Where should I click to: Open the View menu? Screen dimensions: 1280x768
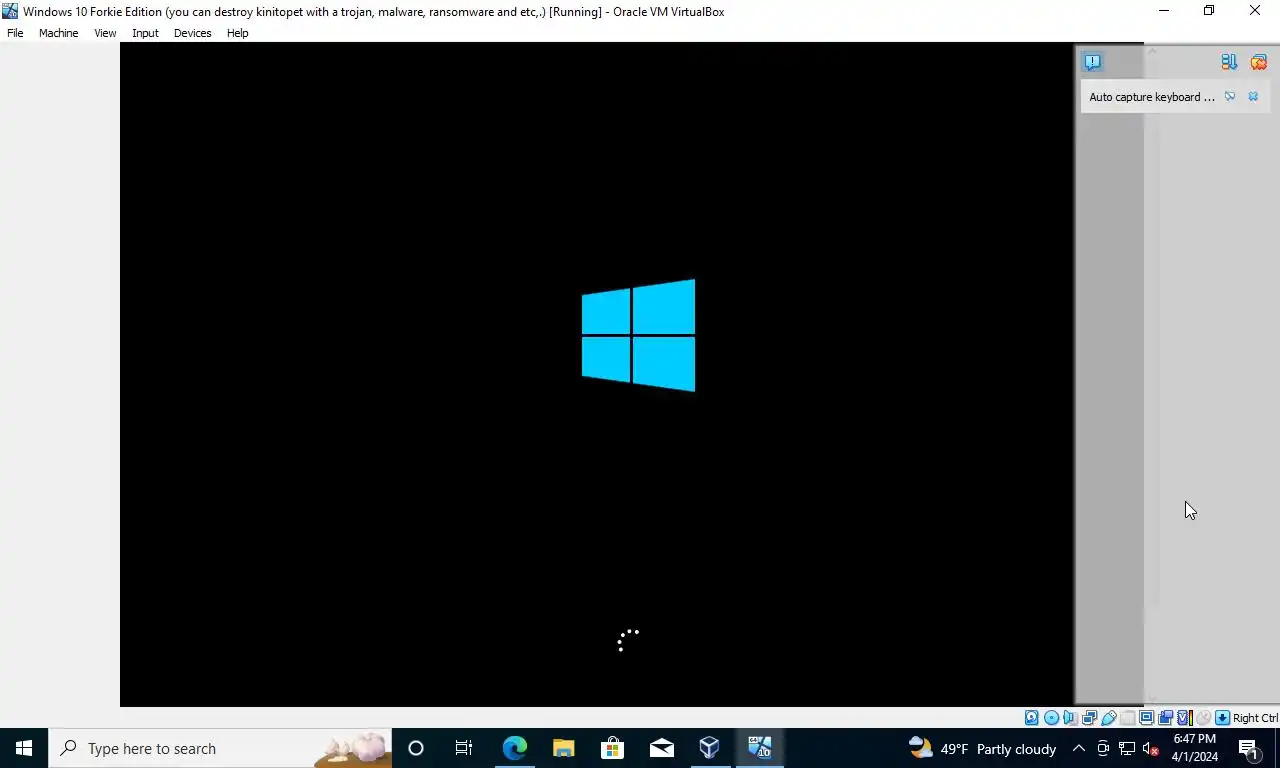pyautogui.click(x=105, y=33)
